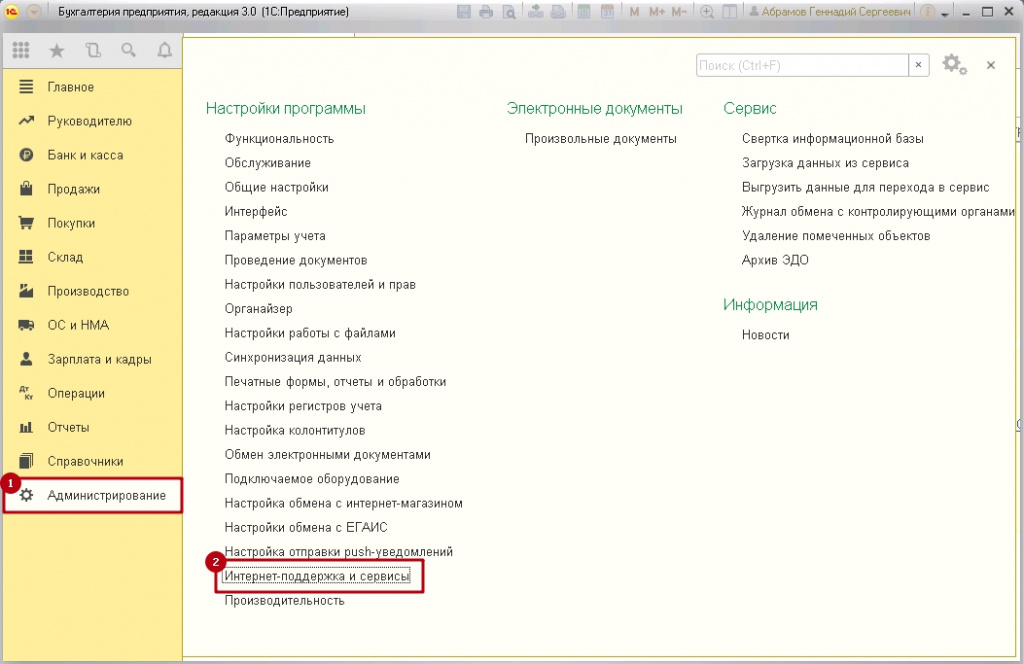This screenshot has height=664, width=1024.
Task: Open Параметры учета link
Action: [x=274, y=236]
